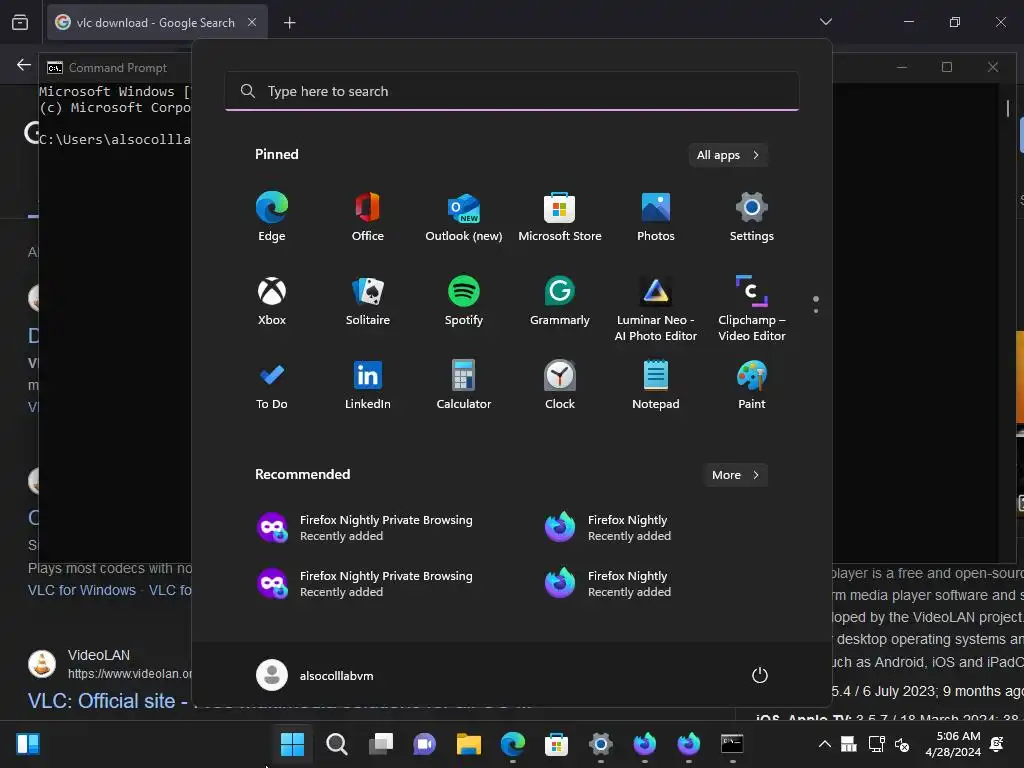Viewport: 1024px width, 768px height.
Task: Launch Luminar Neo AI Photo Editor
Action: tap(656, 309)
